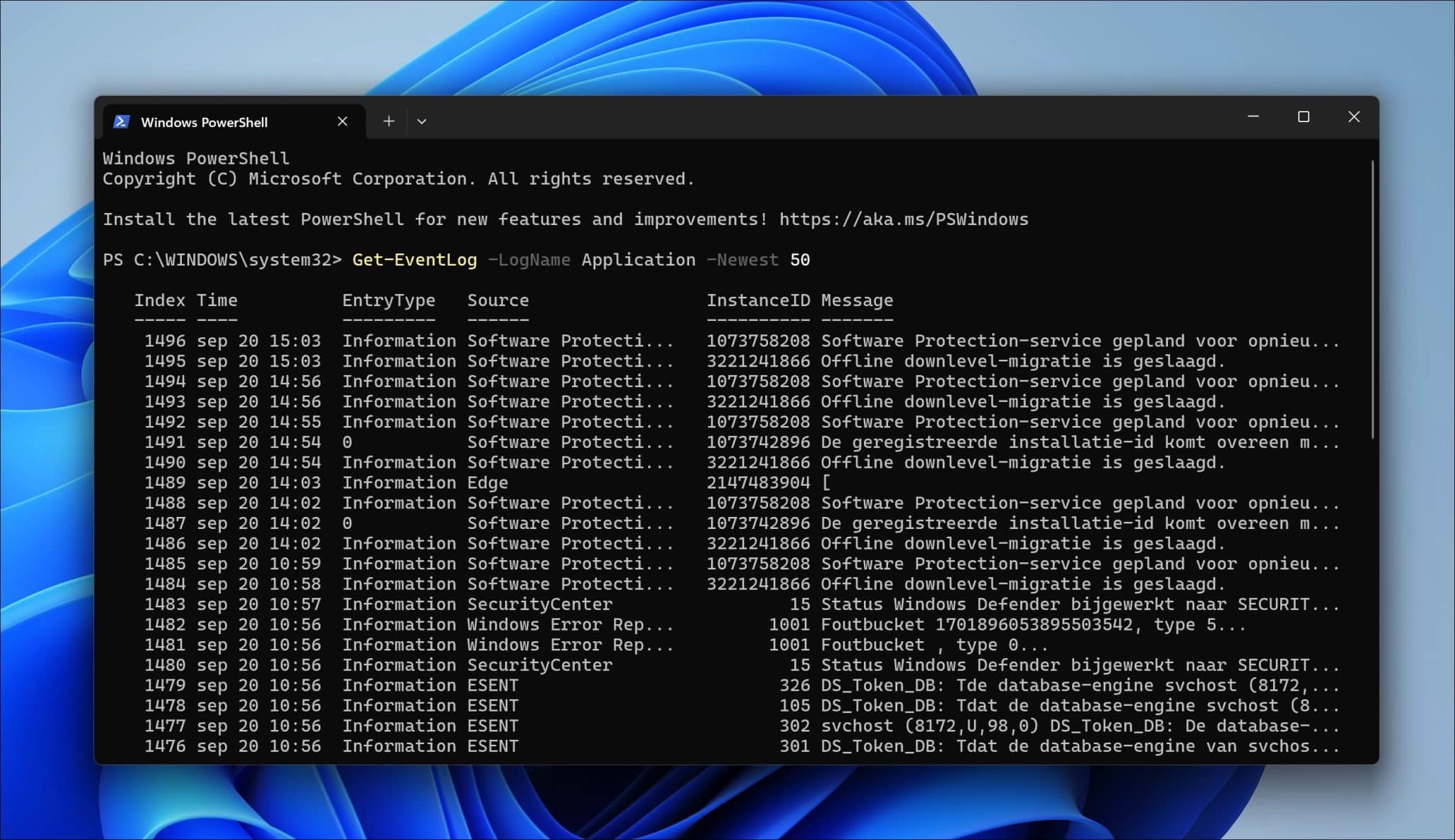Click the word Application in the command

click(639, 260)
